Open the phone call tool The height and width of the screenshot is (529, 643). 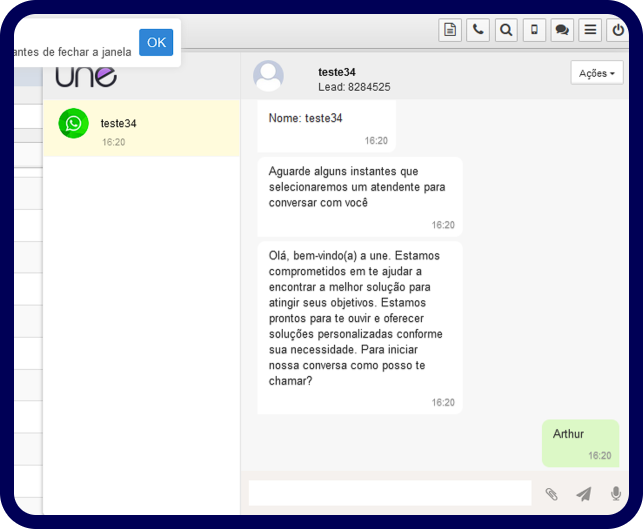[478, 30]
